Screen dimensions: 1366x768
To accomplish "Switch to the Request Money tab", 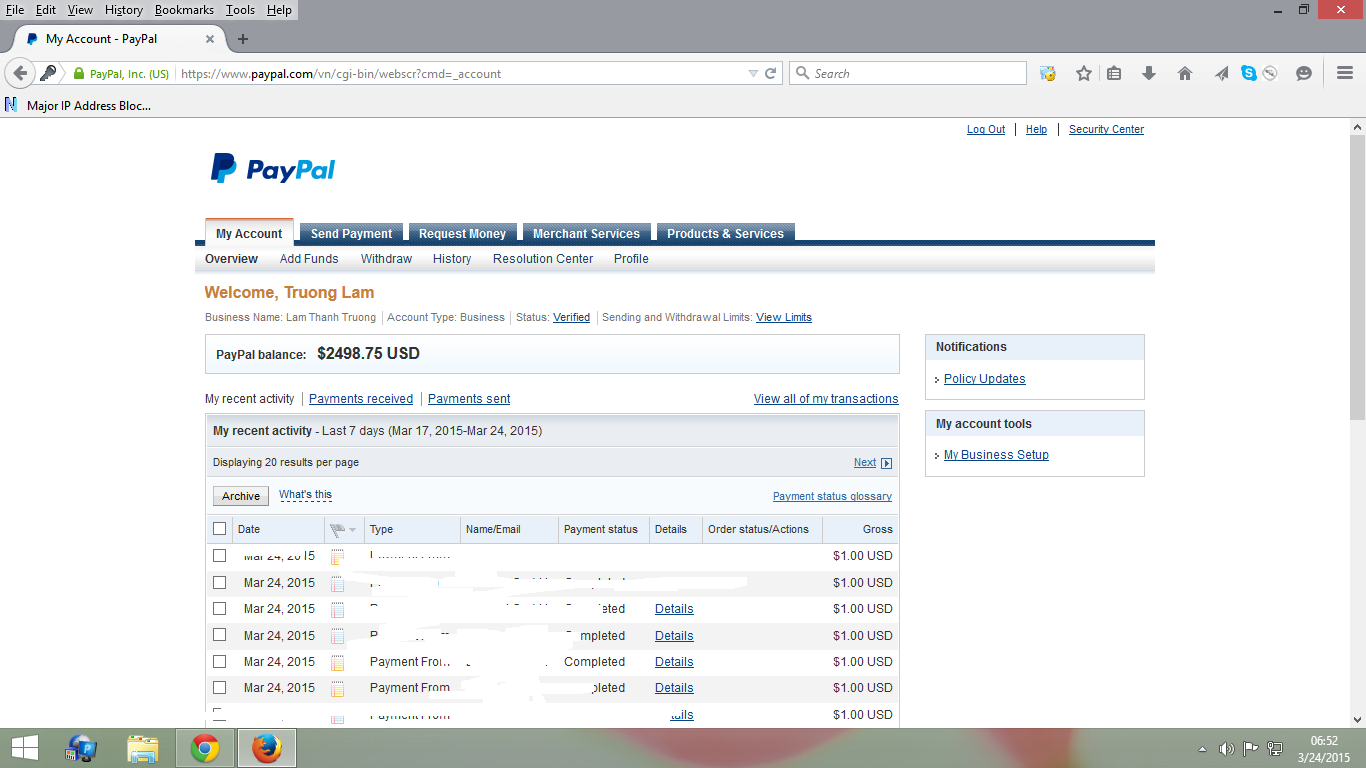I will 462,233.
